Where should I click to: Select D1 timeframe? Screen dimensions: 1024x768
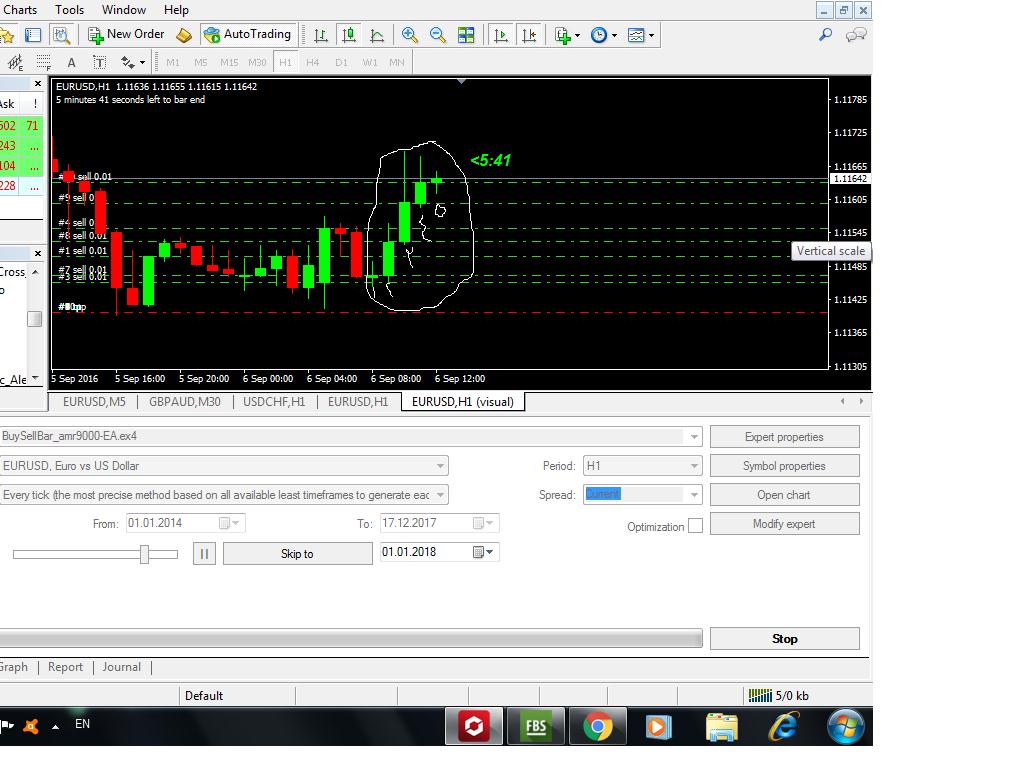pyautogui.click(x=342, y=63)
